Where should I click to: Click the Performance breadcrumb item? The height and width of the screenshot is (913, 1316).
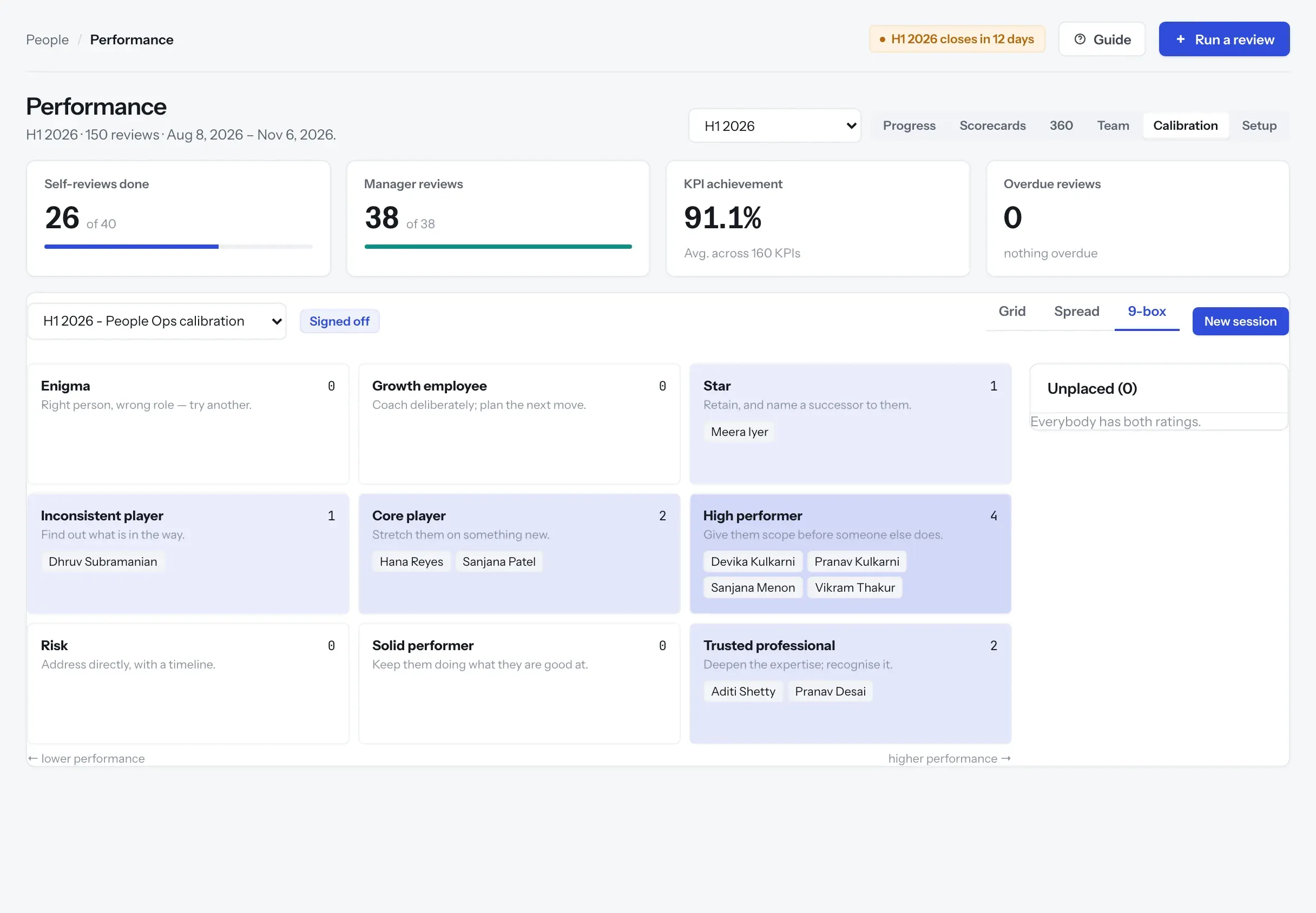tap(131, 39)
